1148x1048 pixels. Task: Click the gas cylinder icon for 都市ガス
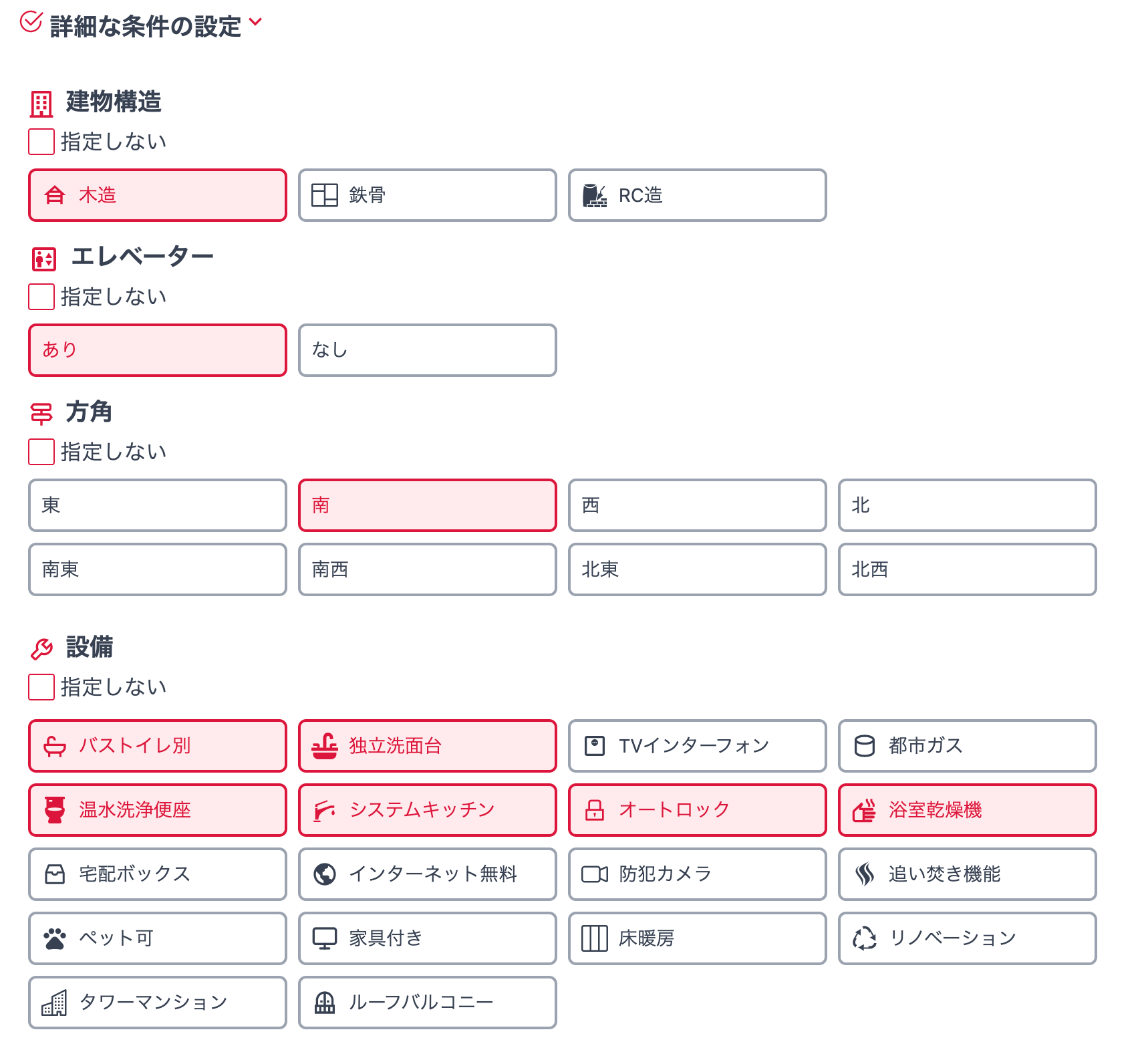pyautogui.click(x=864, y=746)
